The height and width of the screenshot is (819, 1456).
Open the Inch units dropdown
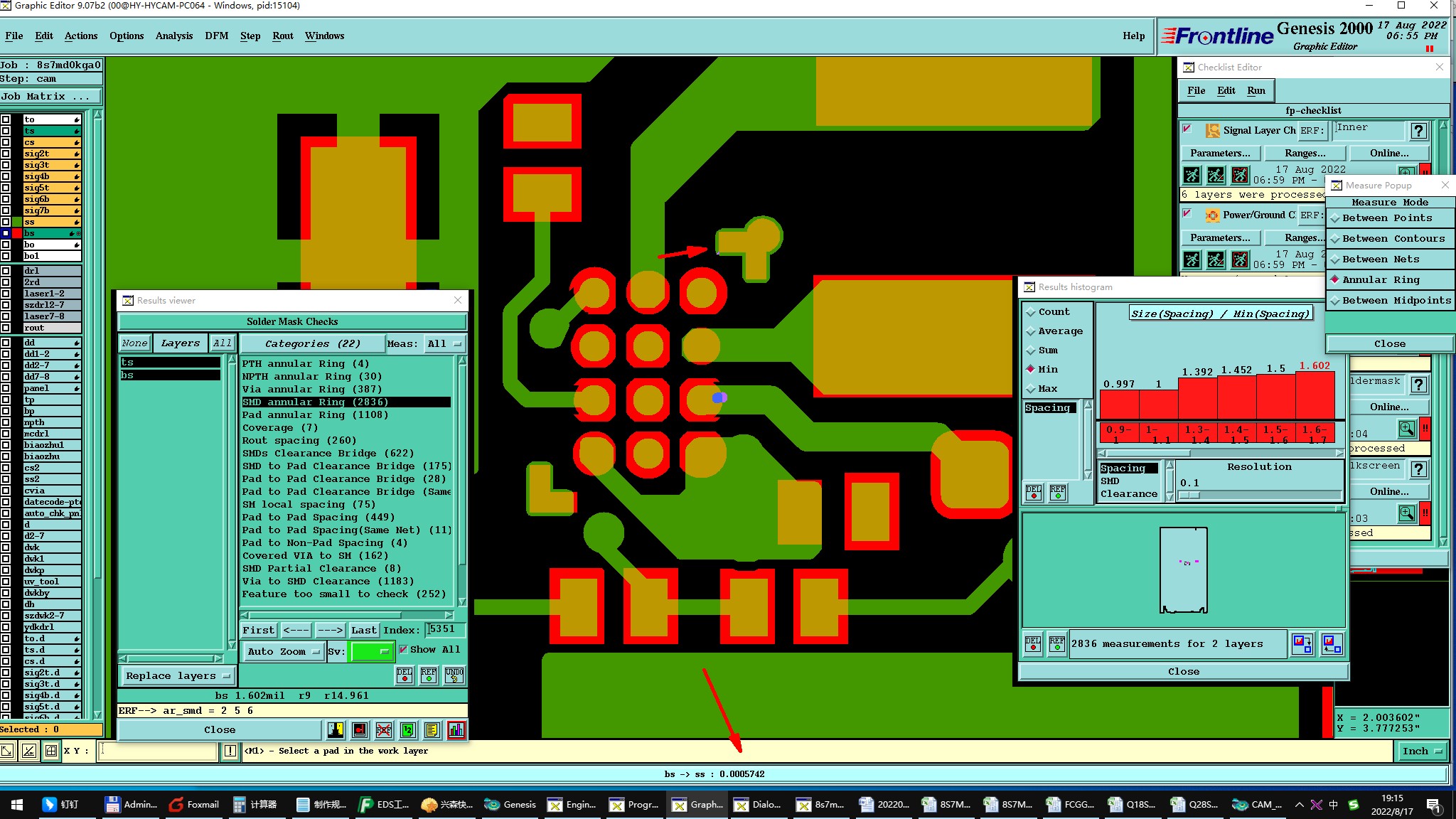pos(1421,751)
